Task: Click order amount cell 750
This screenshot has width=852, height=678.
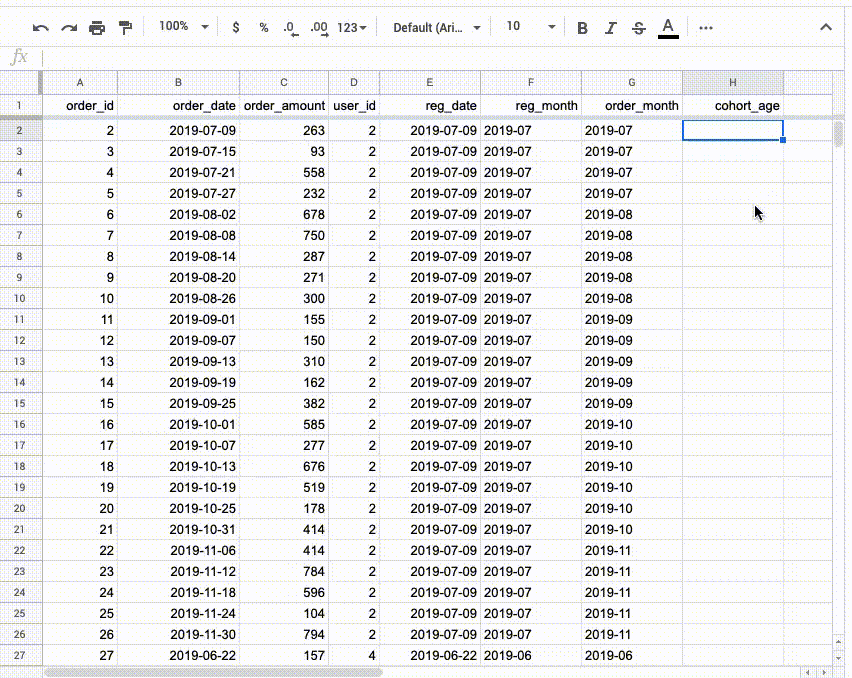Action: (x=284, y=236)
